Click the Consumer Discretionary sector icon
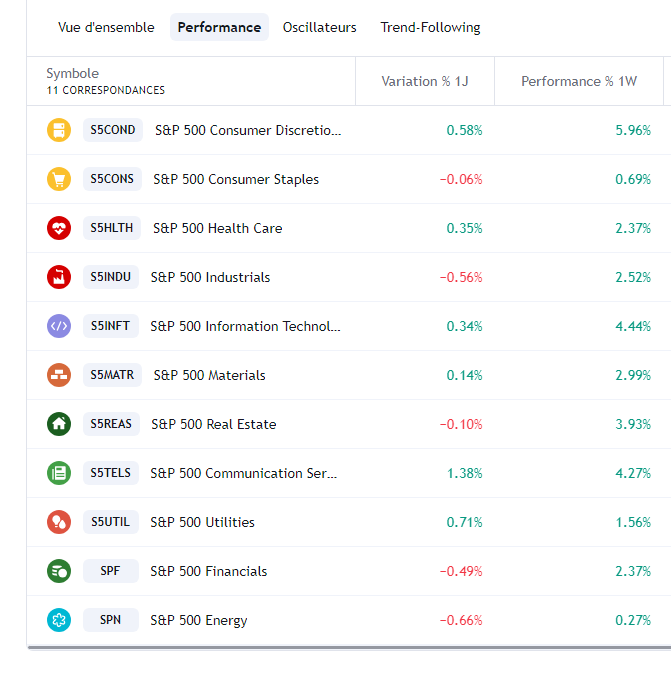The image size is (671, 686). tap(59, 130)
